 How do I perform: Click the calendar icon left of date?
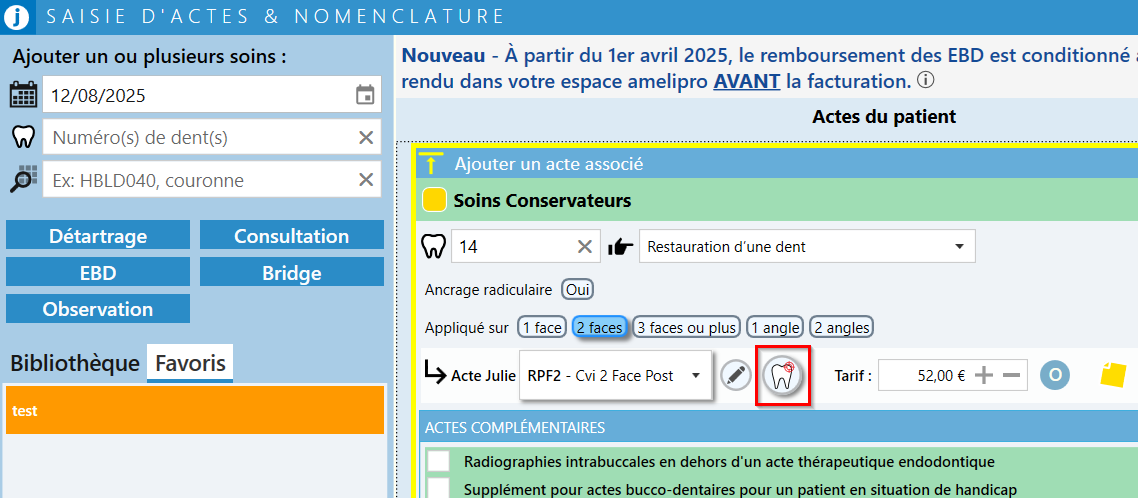[24, 95]
